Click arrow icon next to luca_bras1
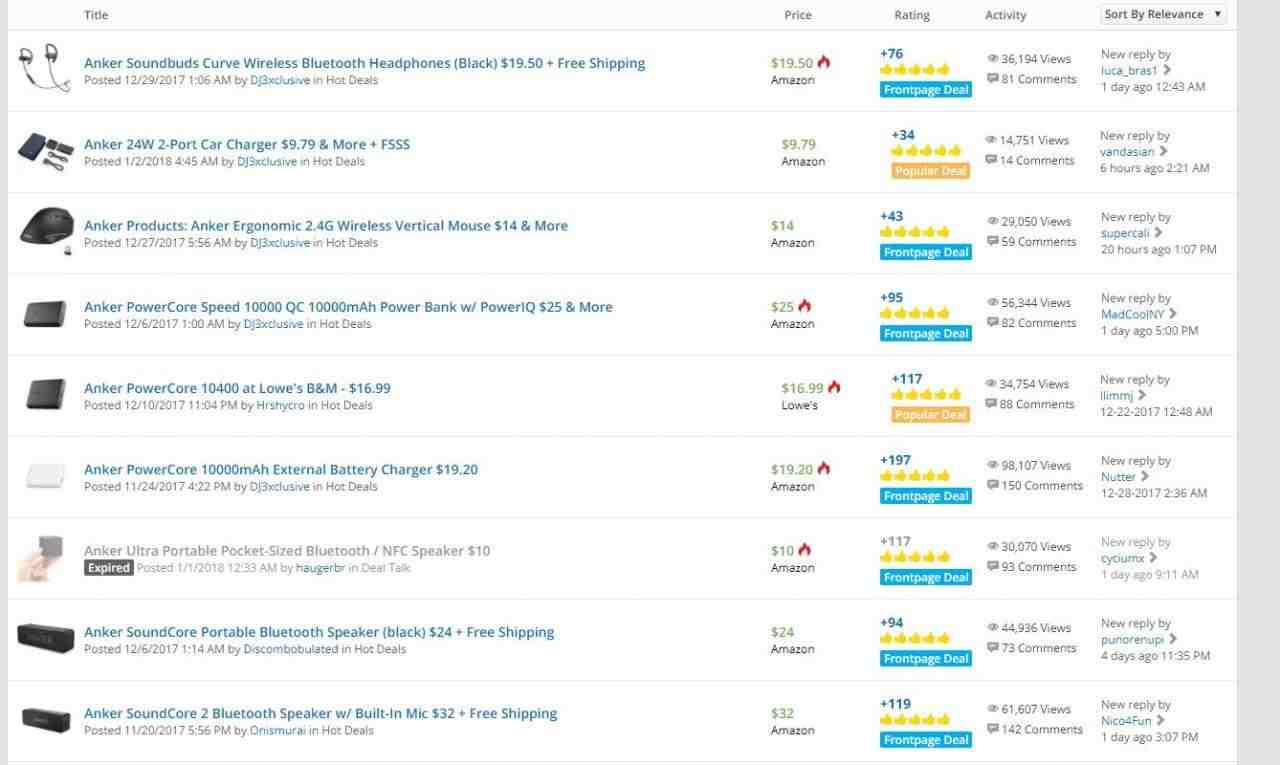The width and height of the screenshot is (1280, 765). (x=1167, y=70)
